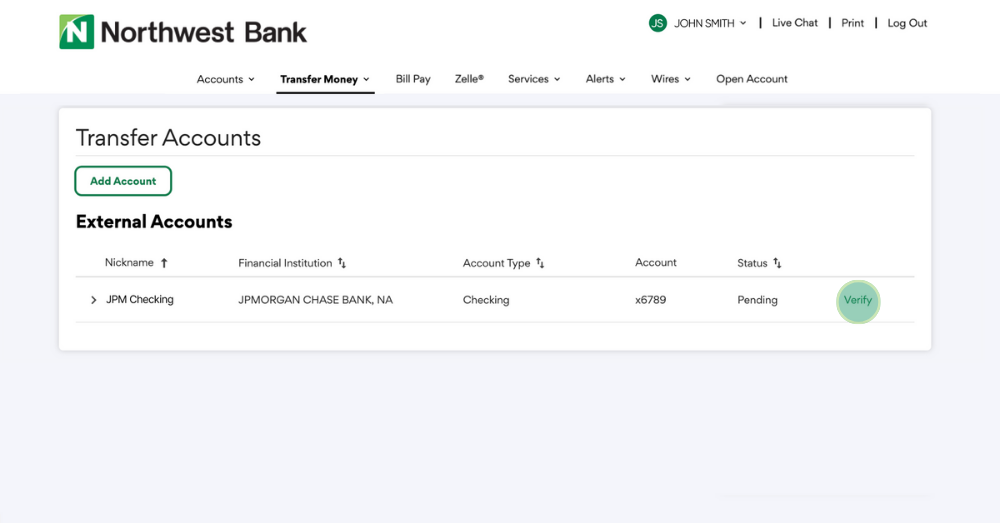Open the Alerts menu

(605, 79)
